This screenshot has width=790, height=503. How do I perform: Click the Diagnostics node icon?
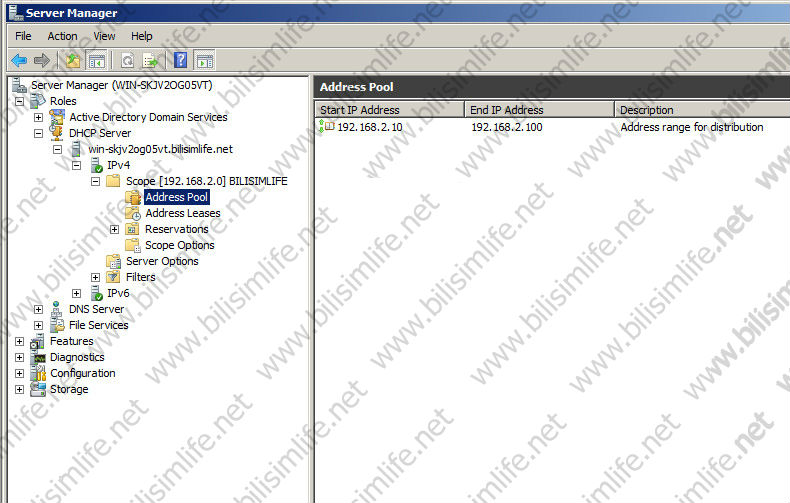[x=38, y=357]
